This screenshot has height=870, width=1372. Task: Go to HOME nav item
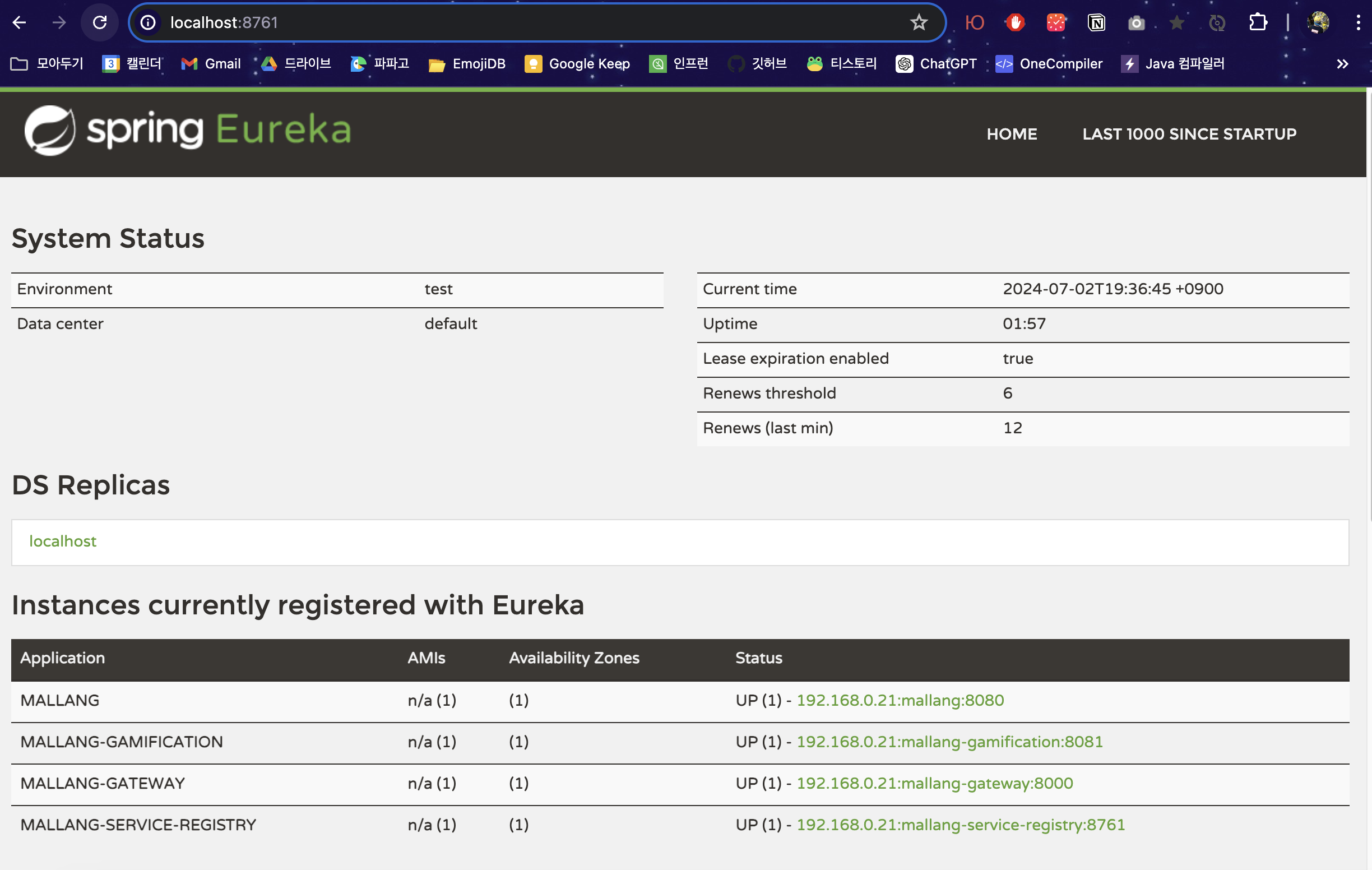pos(1011,134)
